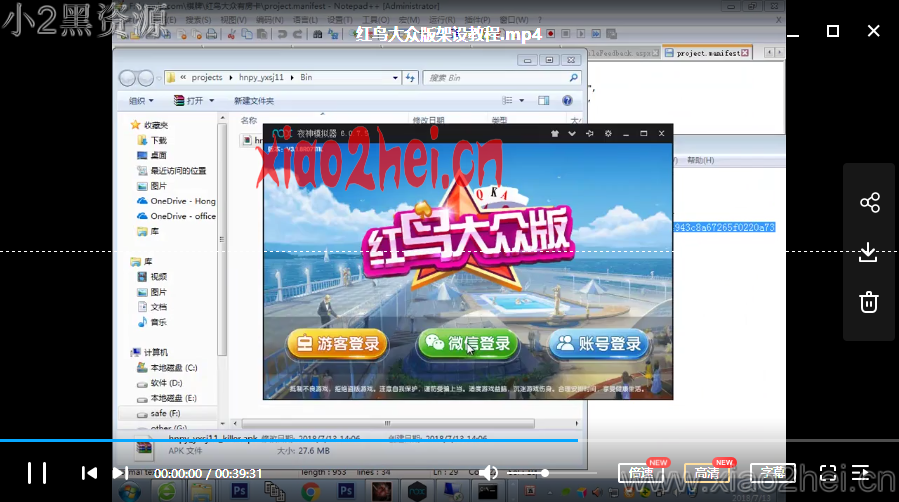Image resolution: width=899 pixels, height=502 pixels.
Task: Open the 组织 dropdown menu in Explorer
Action: click(x=141, y=101)
